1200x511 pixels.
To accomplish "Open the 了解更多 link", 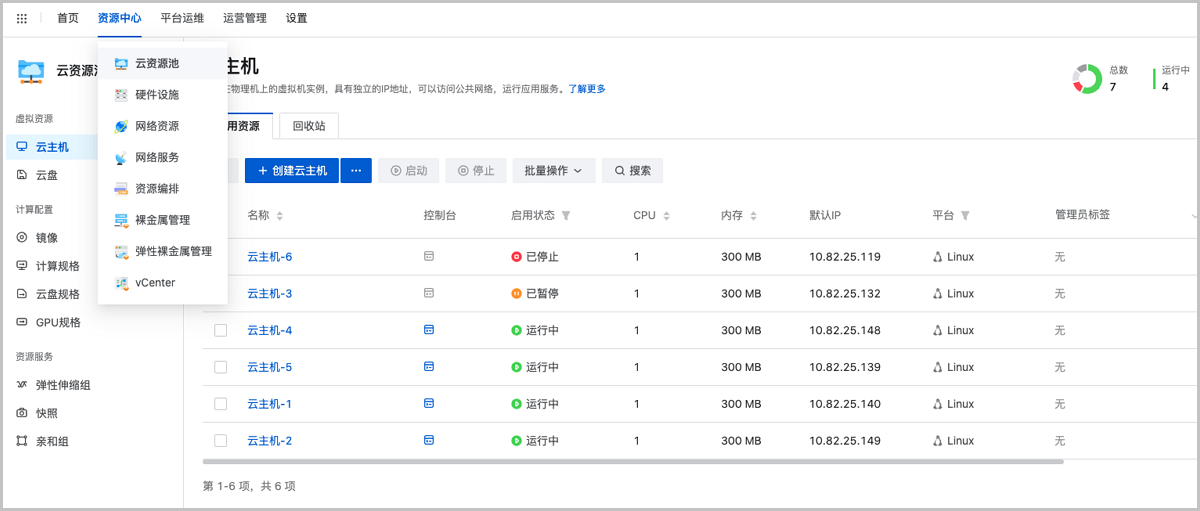I will (x=587, y=89).
